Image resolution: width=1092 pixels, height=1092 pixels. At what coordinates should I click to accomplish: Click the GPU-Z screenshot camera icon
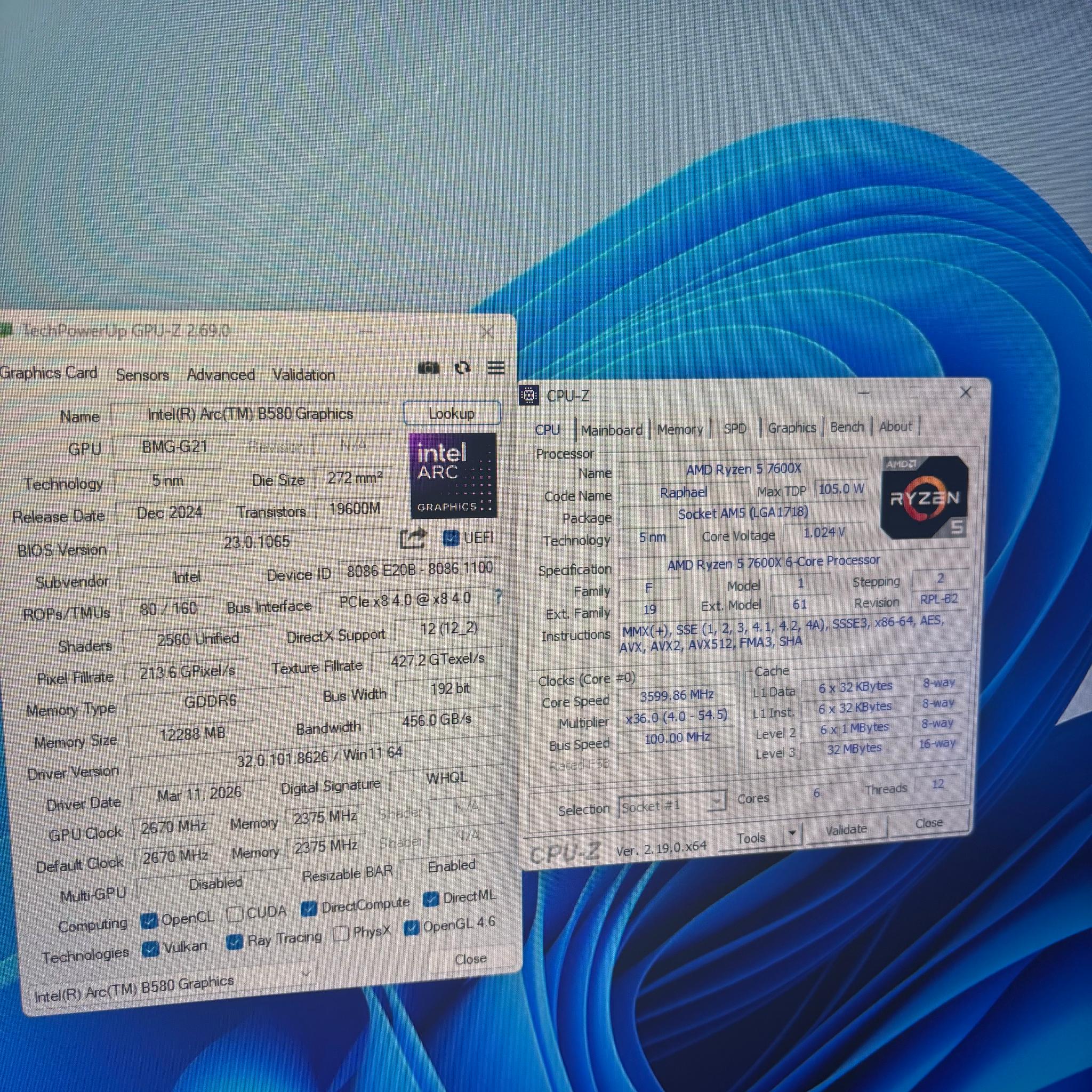pos(429,368)
